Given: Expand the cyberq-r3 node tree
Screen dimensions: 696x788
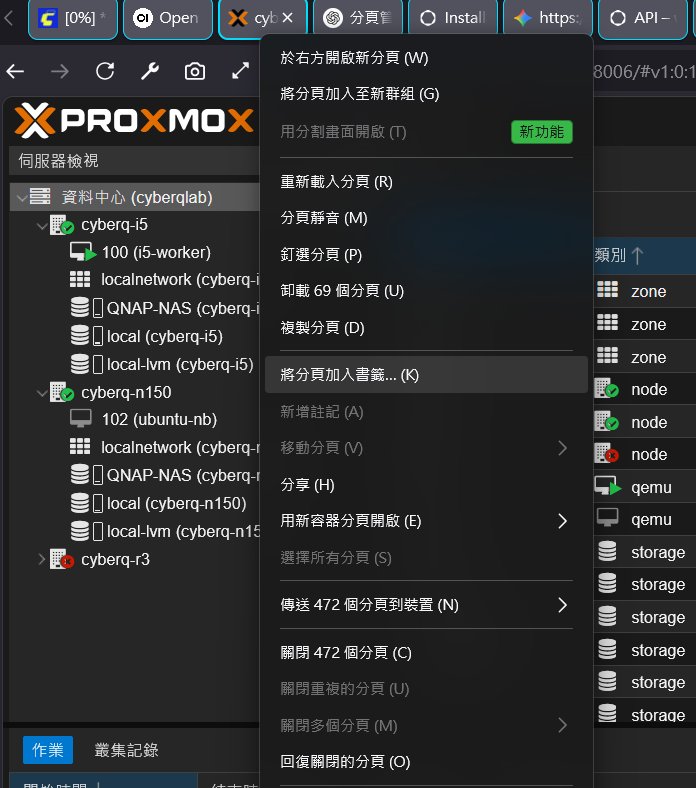Looking at the screenshot, I should [41, 559].
